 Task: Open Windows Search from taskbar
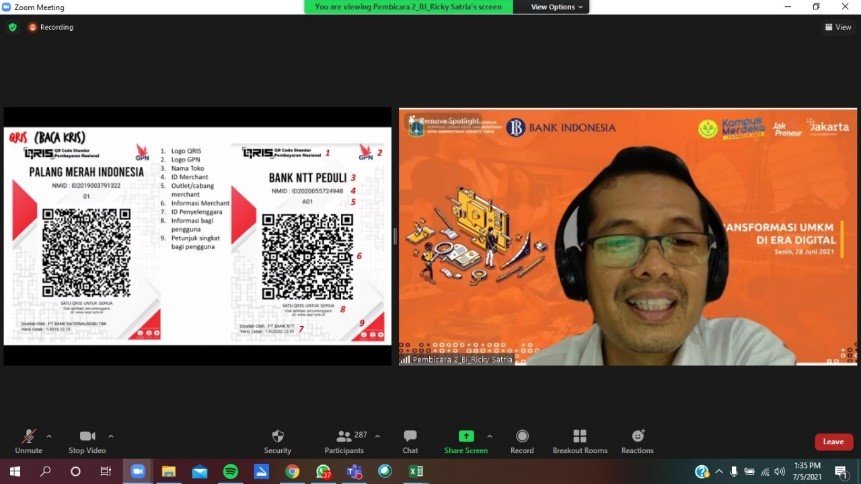pyautogui.click(x=46, y=471)
